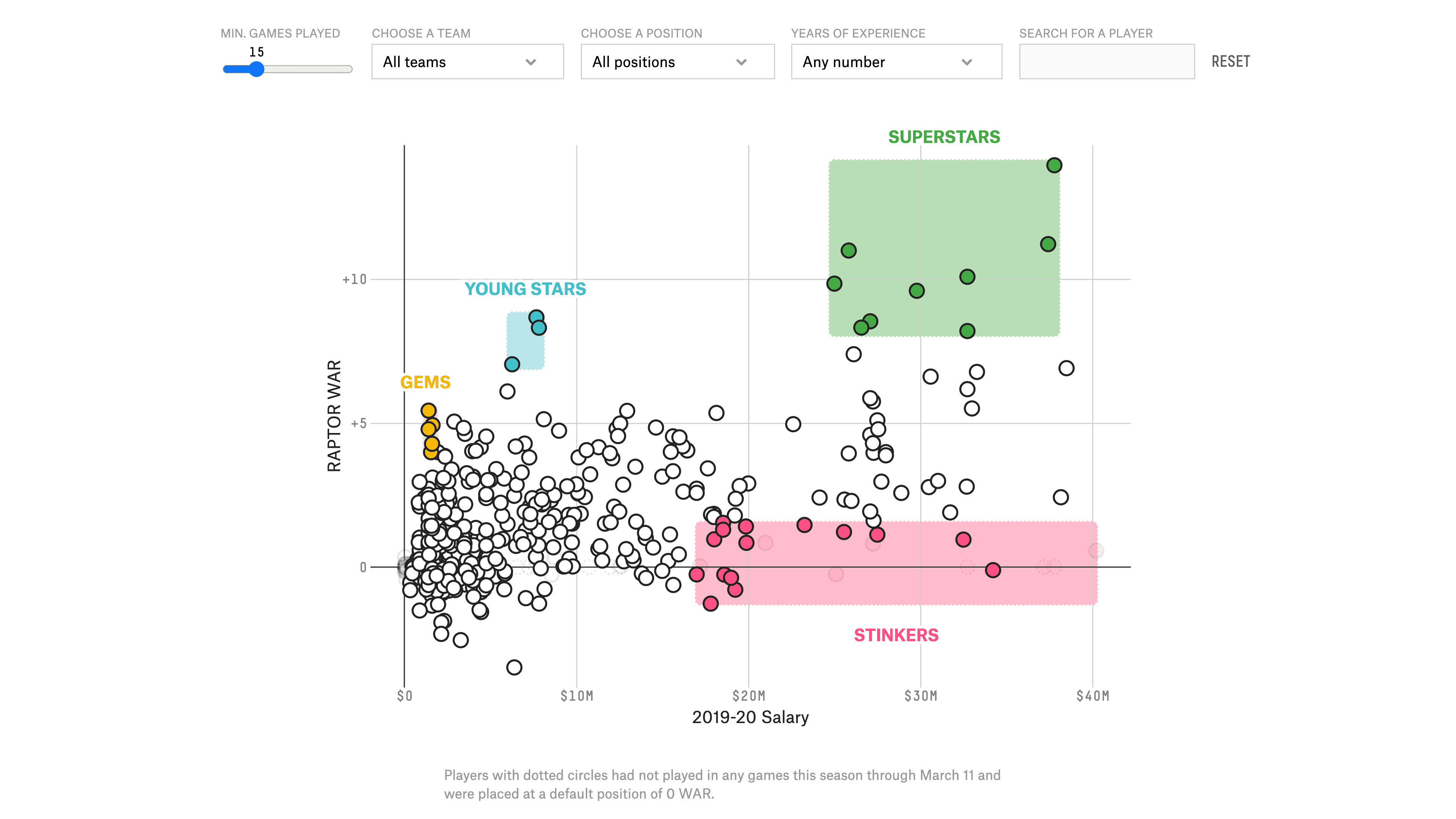Open the All teams dropdown

tap(467, 61)
